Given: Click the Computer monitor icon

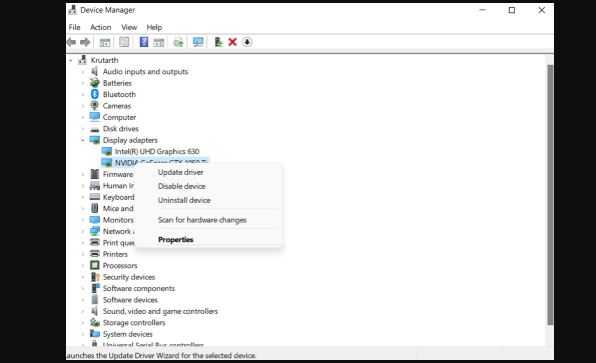Looking at the screenshot, I should pyautogui.click(x=95, y=117).
